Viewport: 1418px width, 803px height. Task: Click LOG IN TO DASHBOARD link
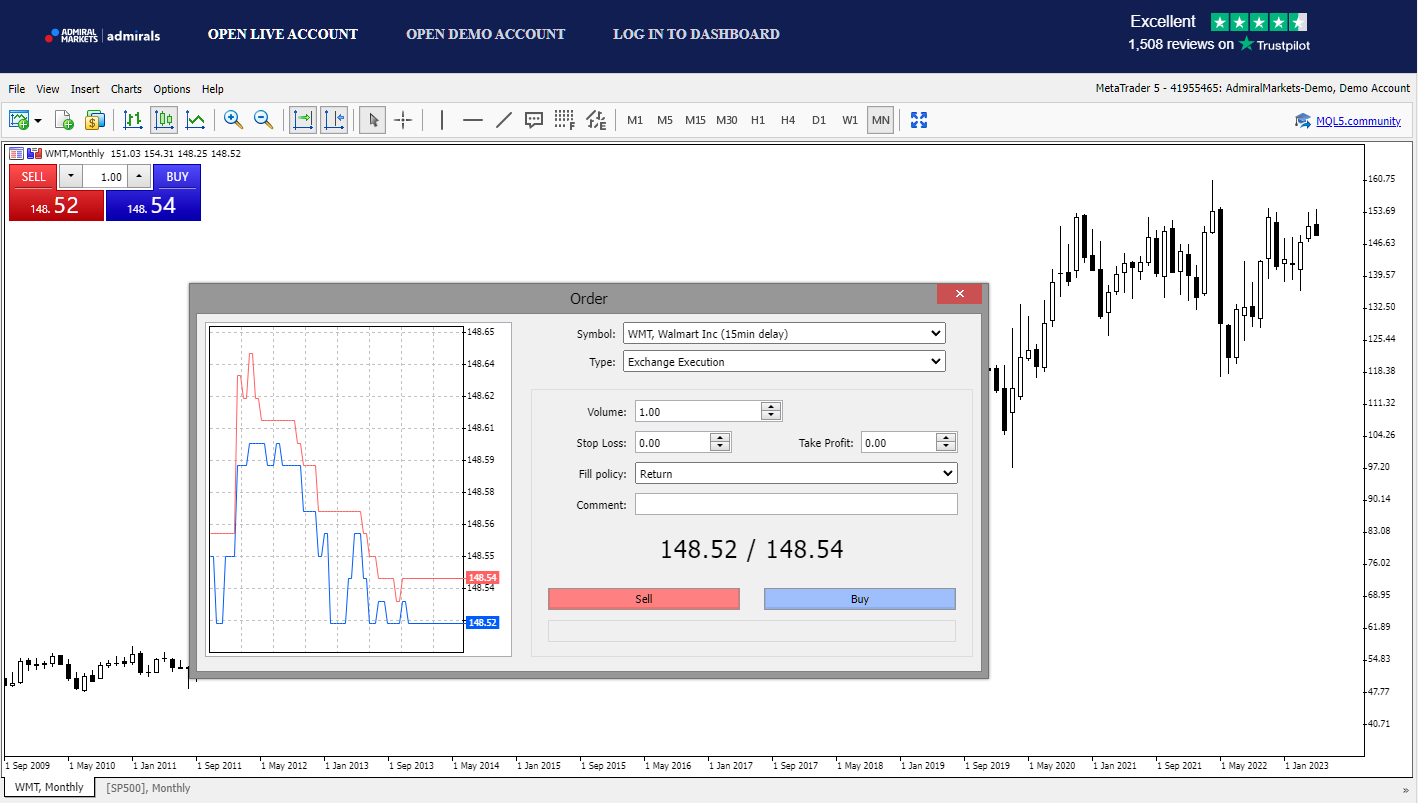pyautogui.click(x=697, y=34)
